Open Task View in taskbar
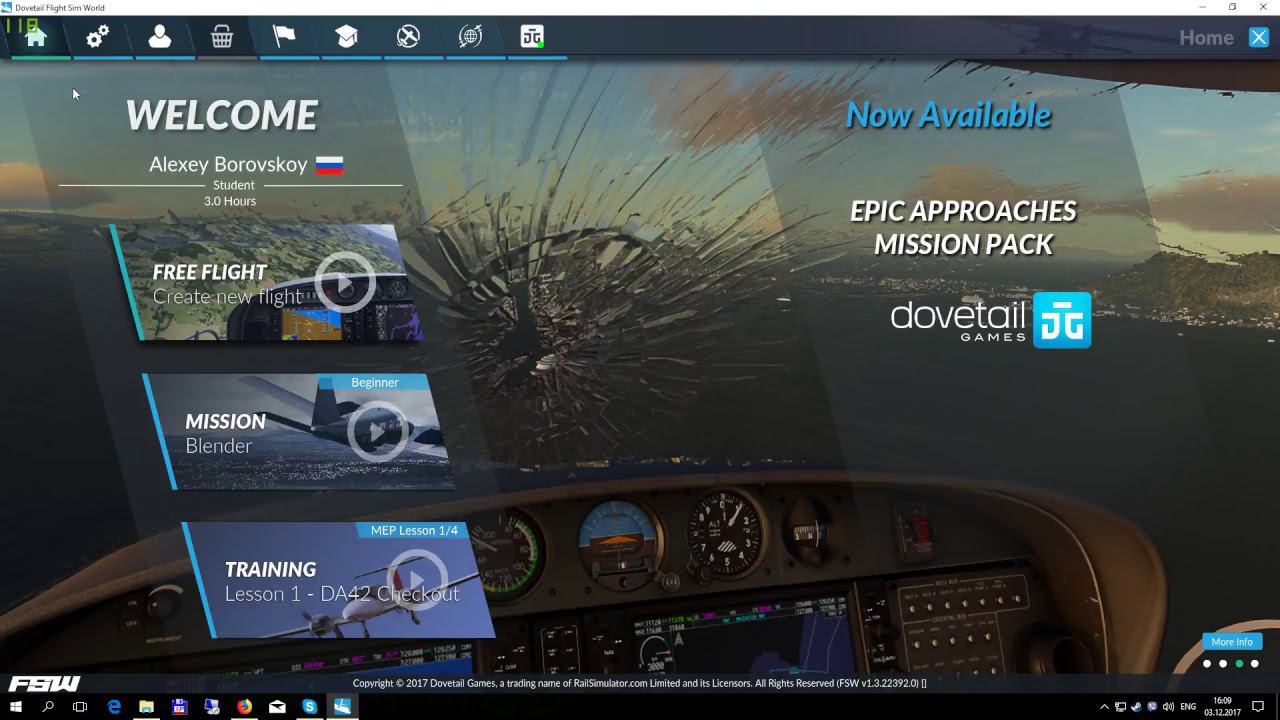 tap(81, 707)
